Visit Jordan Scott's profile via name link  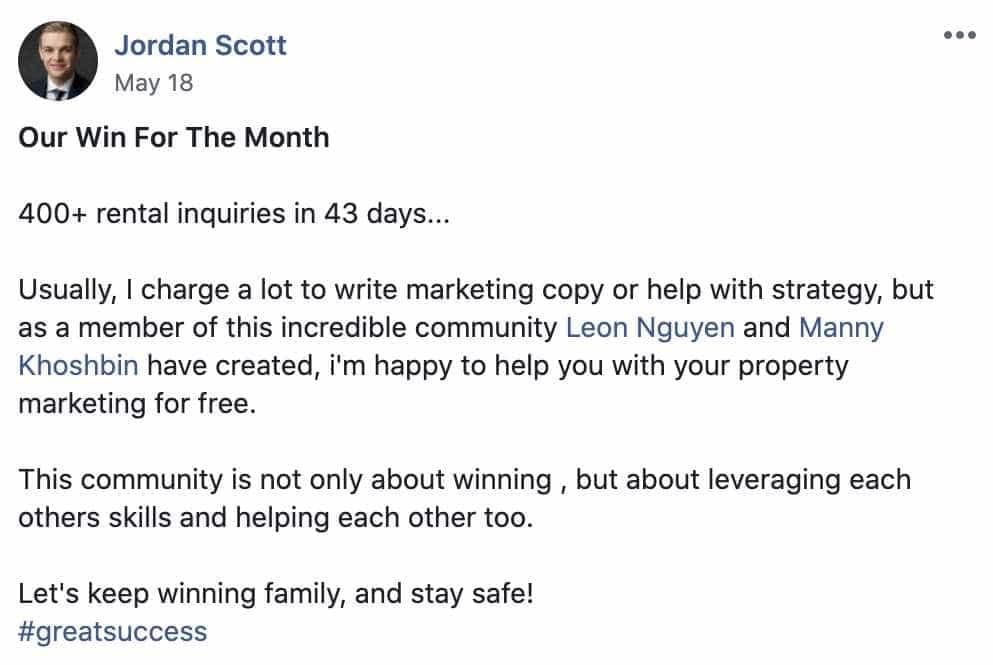point(200,46)
